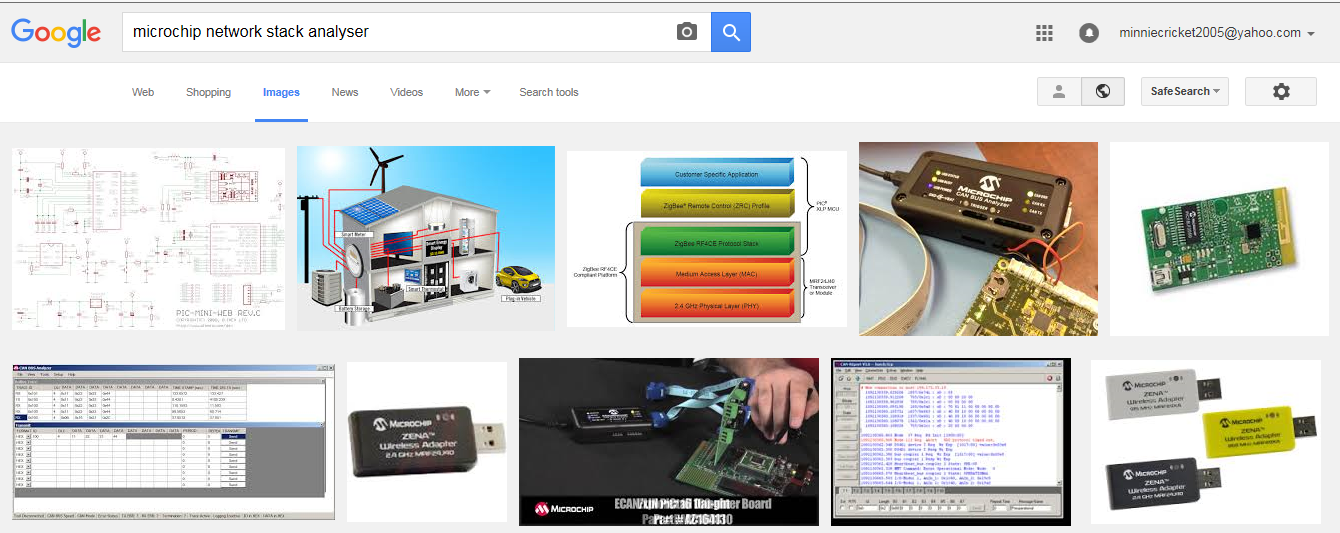
Task: Click the Google logo
Action: click(56, 33)
